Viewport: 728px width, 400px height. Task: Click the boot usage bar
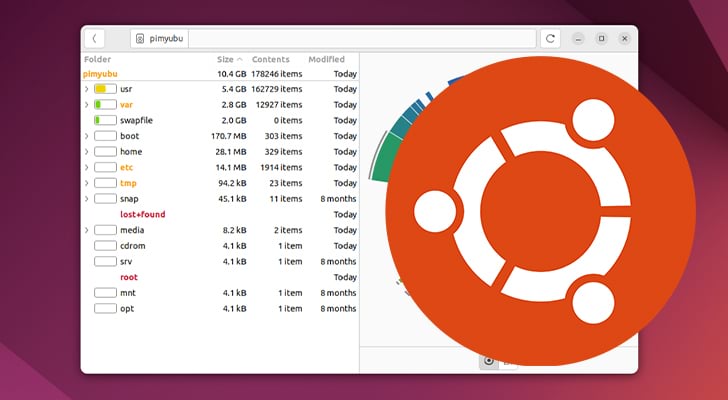[x=105, y=136]
